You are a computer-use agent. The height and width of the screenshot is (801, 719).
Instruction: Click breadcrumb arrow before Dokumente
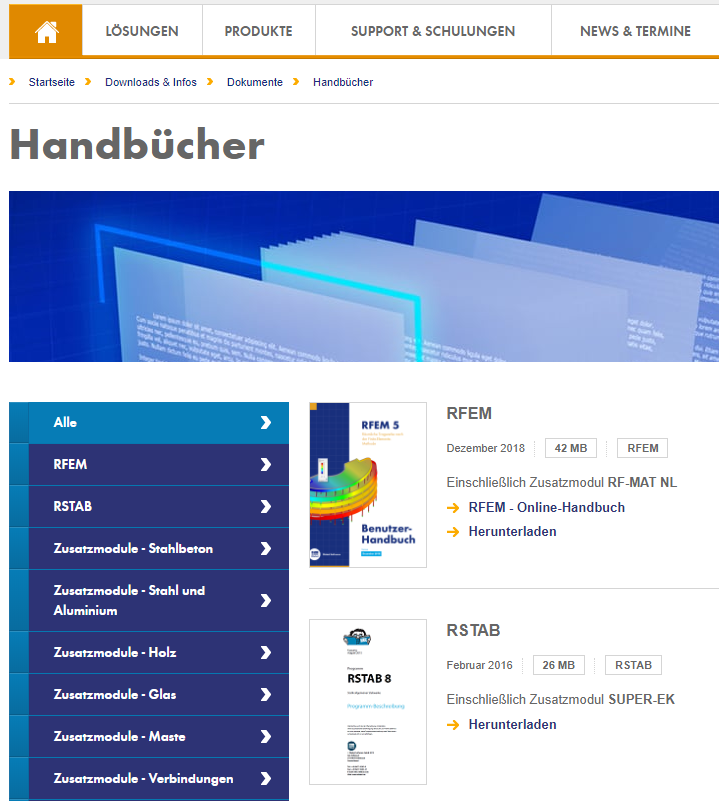coord(210,82)
